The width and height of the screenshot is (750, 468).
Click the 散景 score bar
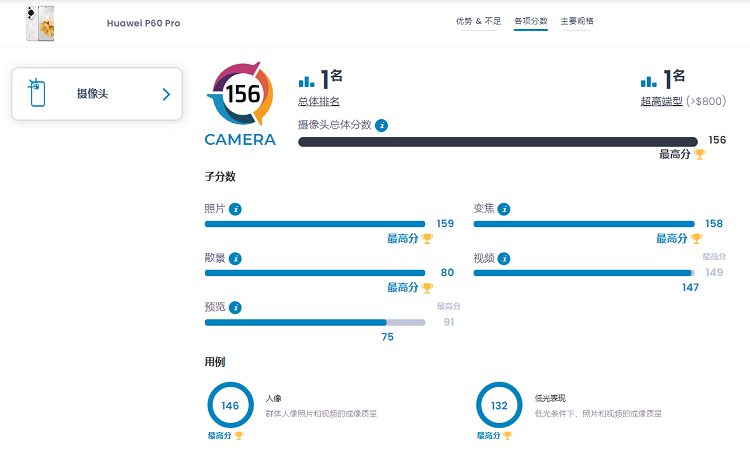pyautogui.click(x=315, y=273)
